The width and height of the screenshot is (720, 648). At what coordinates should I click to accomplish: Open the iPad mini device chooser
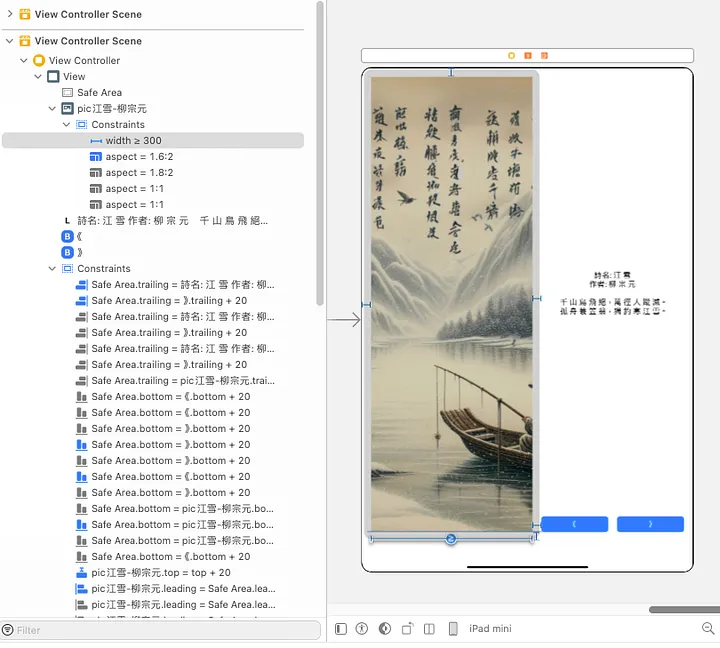pos(490,629)
